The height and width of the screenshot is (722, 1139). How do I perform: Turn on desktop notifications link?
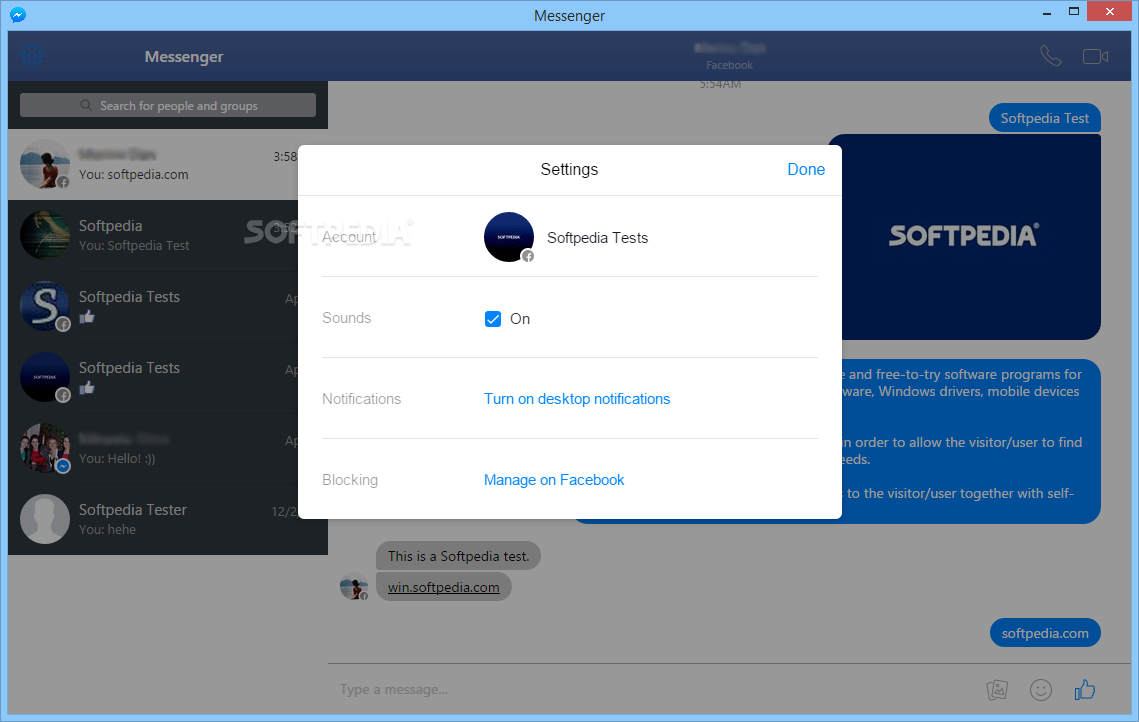click(x=577, y=399)
